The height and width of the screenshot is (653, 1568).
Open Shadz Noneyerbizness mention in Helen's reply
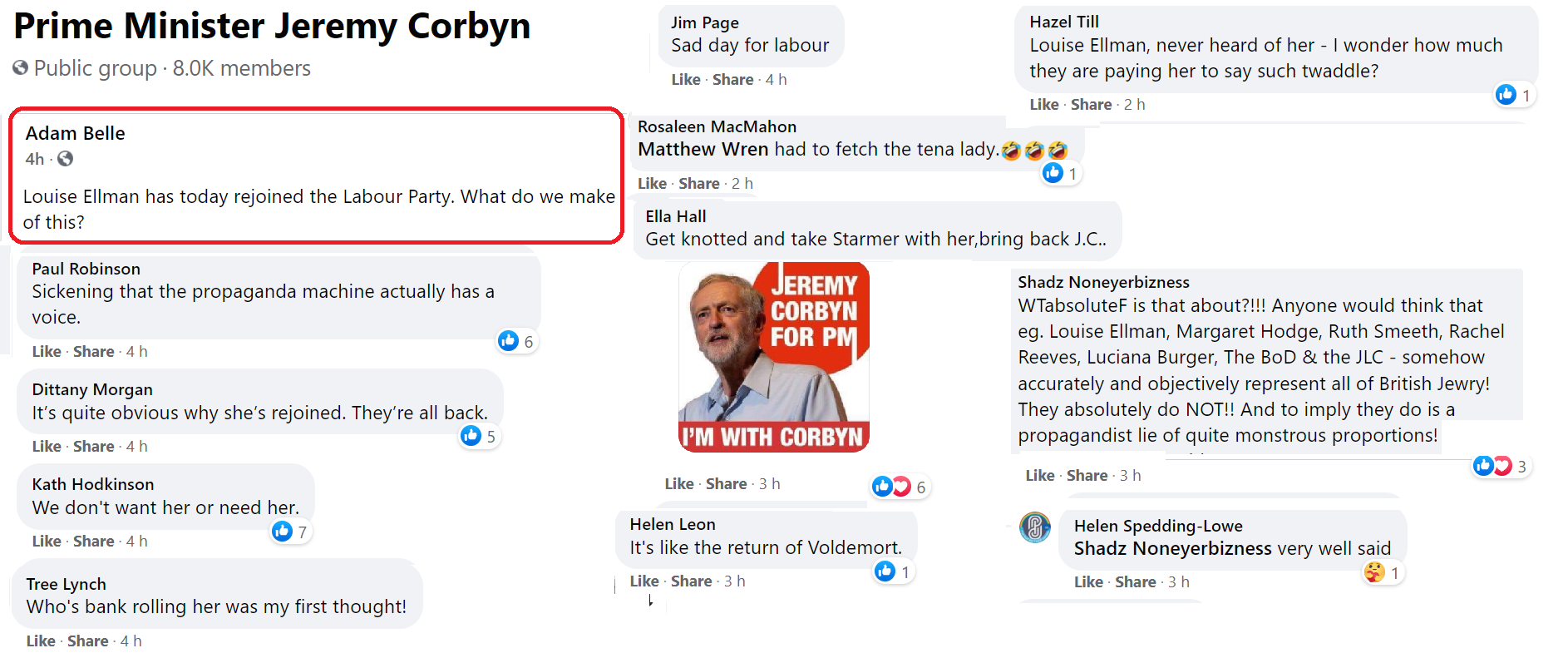click(x=1172, y=549)
